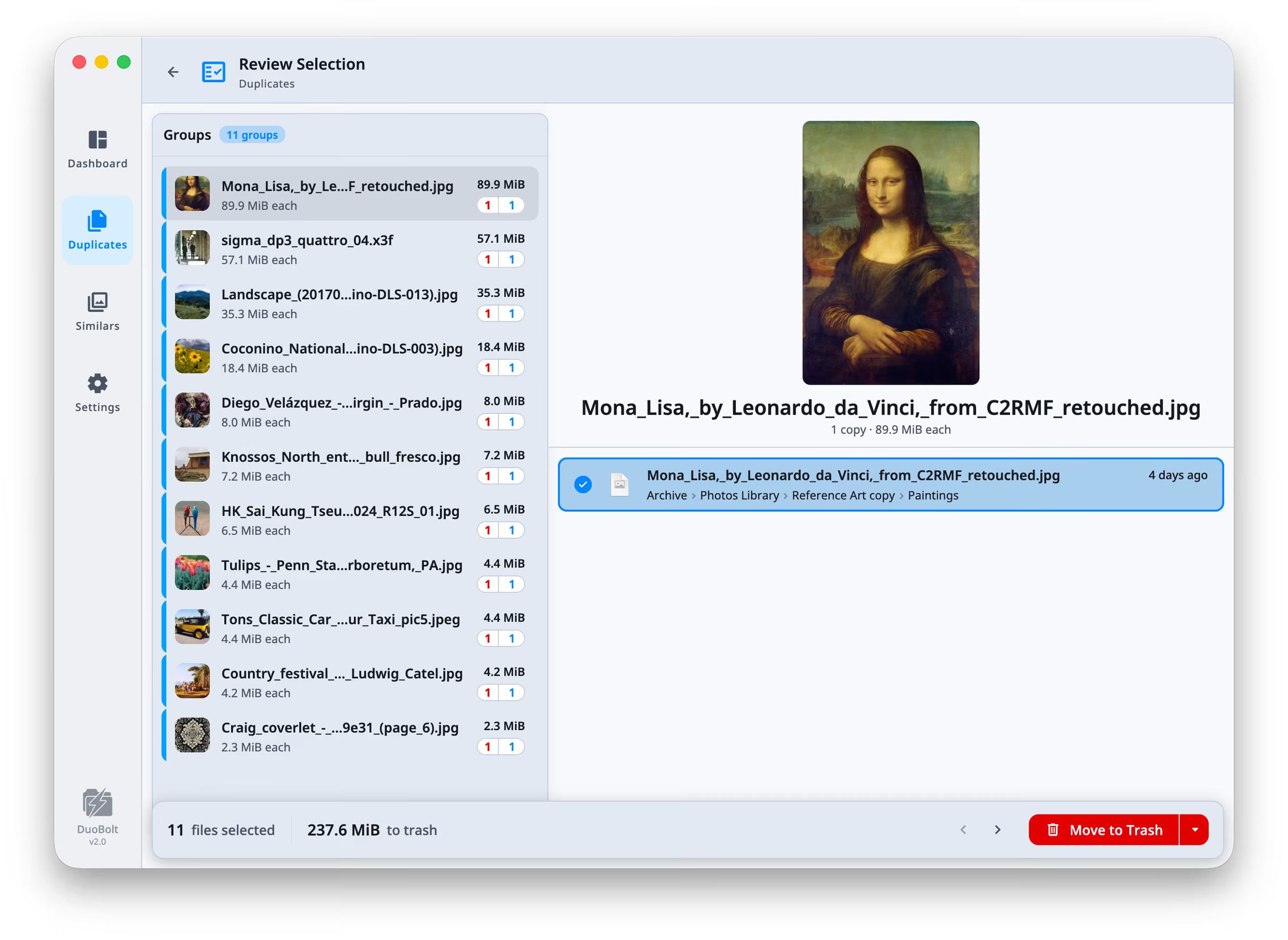
Task: Select 'Tons_Classic_Car_...ur_Taxi_pic5.jpeg' group name
Action: tap(341, 619)
